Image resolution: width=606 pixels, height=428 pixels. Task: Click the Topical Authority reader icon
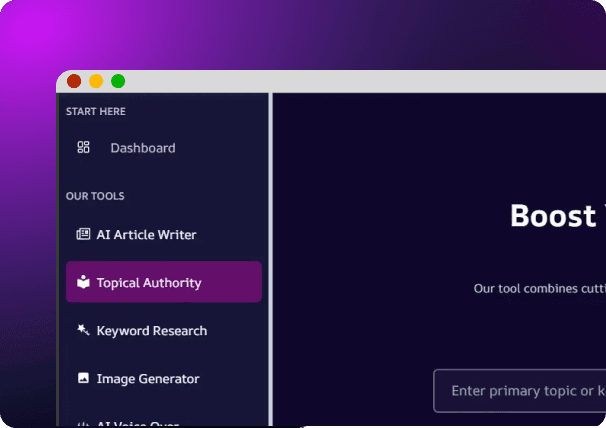point(83,282)
